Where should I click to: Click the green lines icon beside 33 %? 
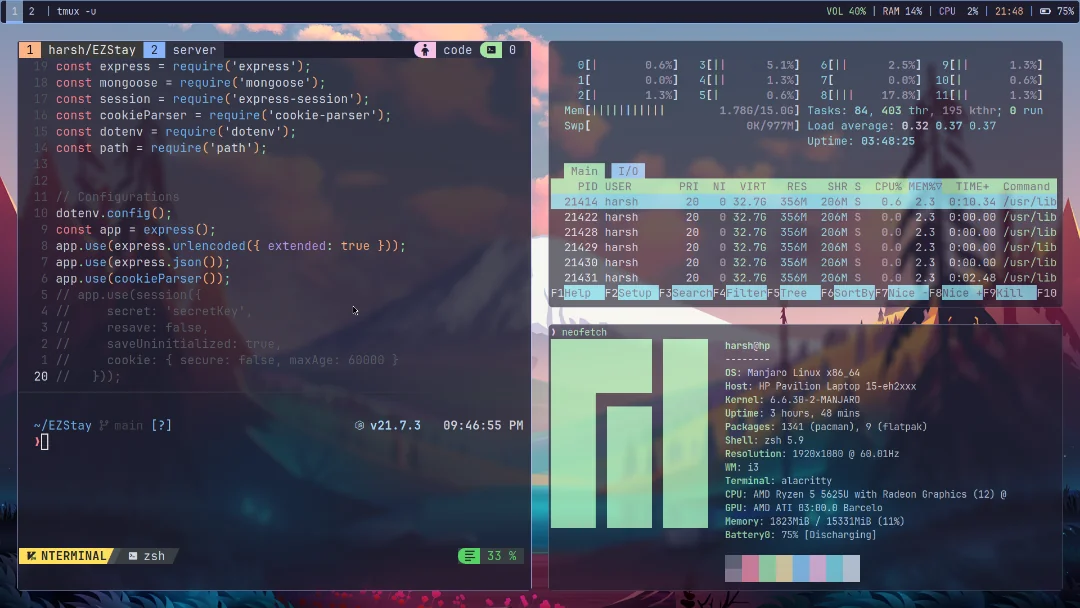click(x=468, y=556)
